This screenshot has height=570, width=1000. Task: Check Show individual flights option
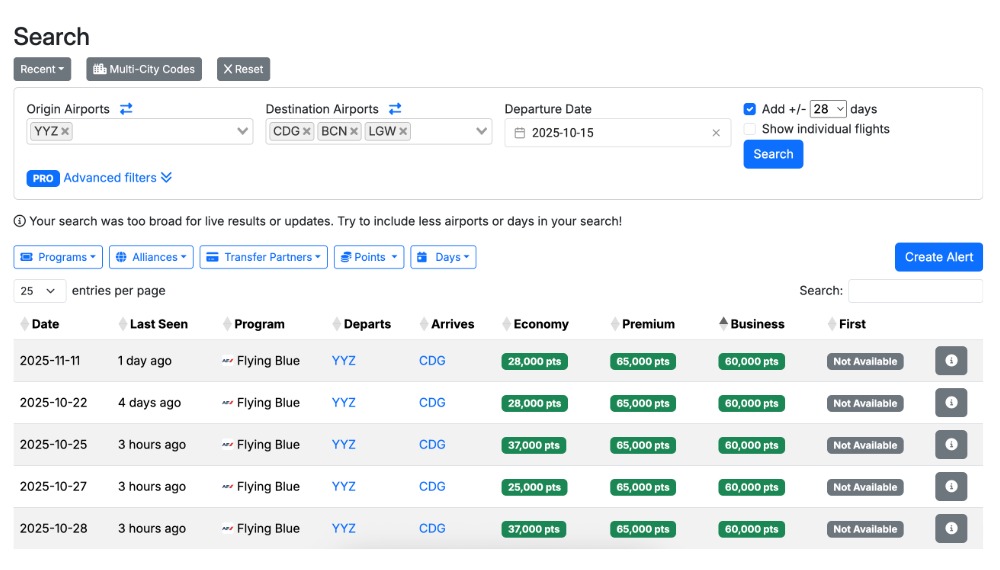point(750,129)
